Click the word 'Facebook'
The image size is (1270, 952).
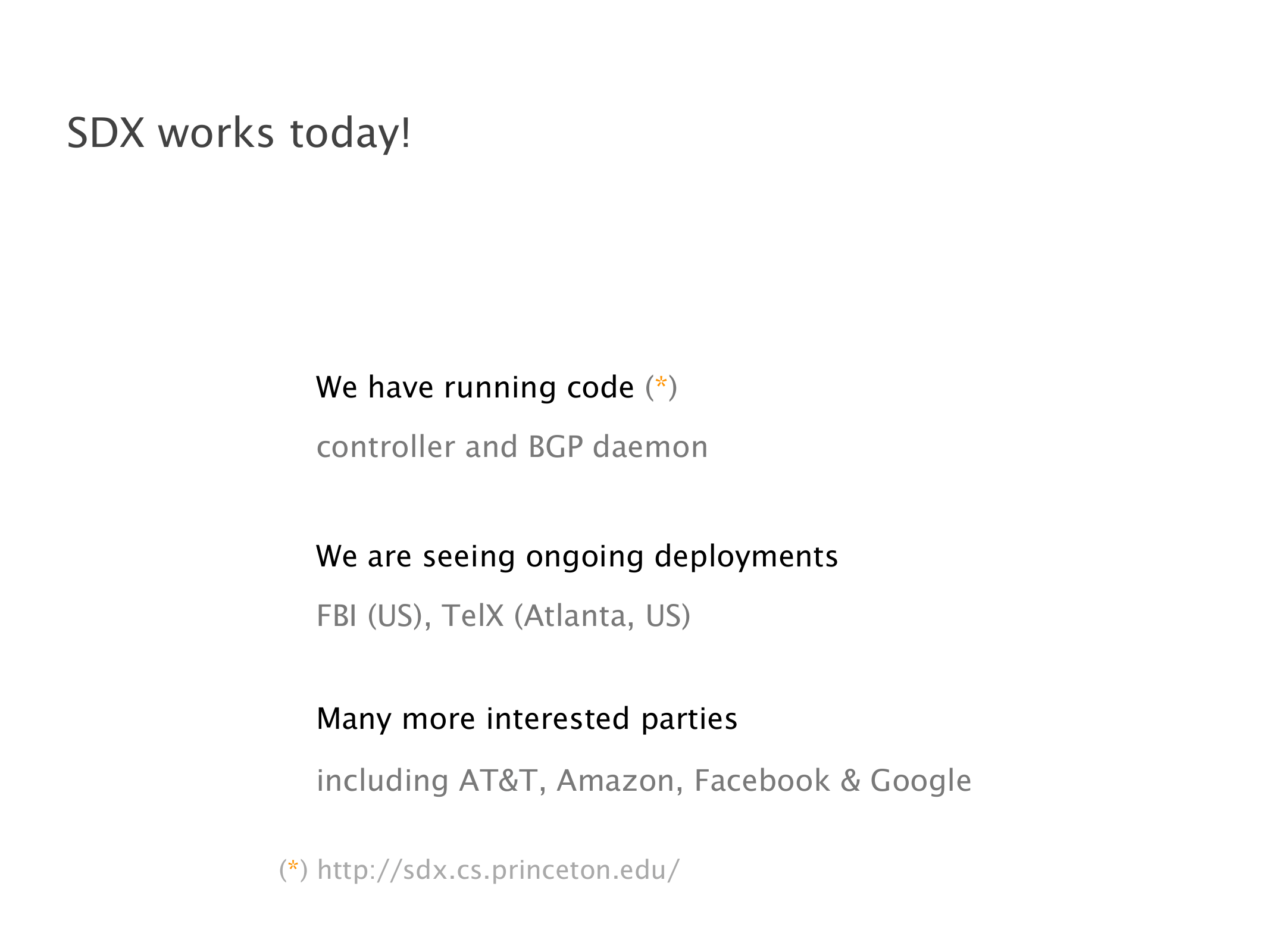pyautogui.click(x=761, y=781)
